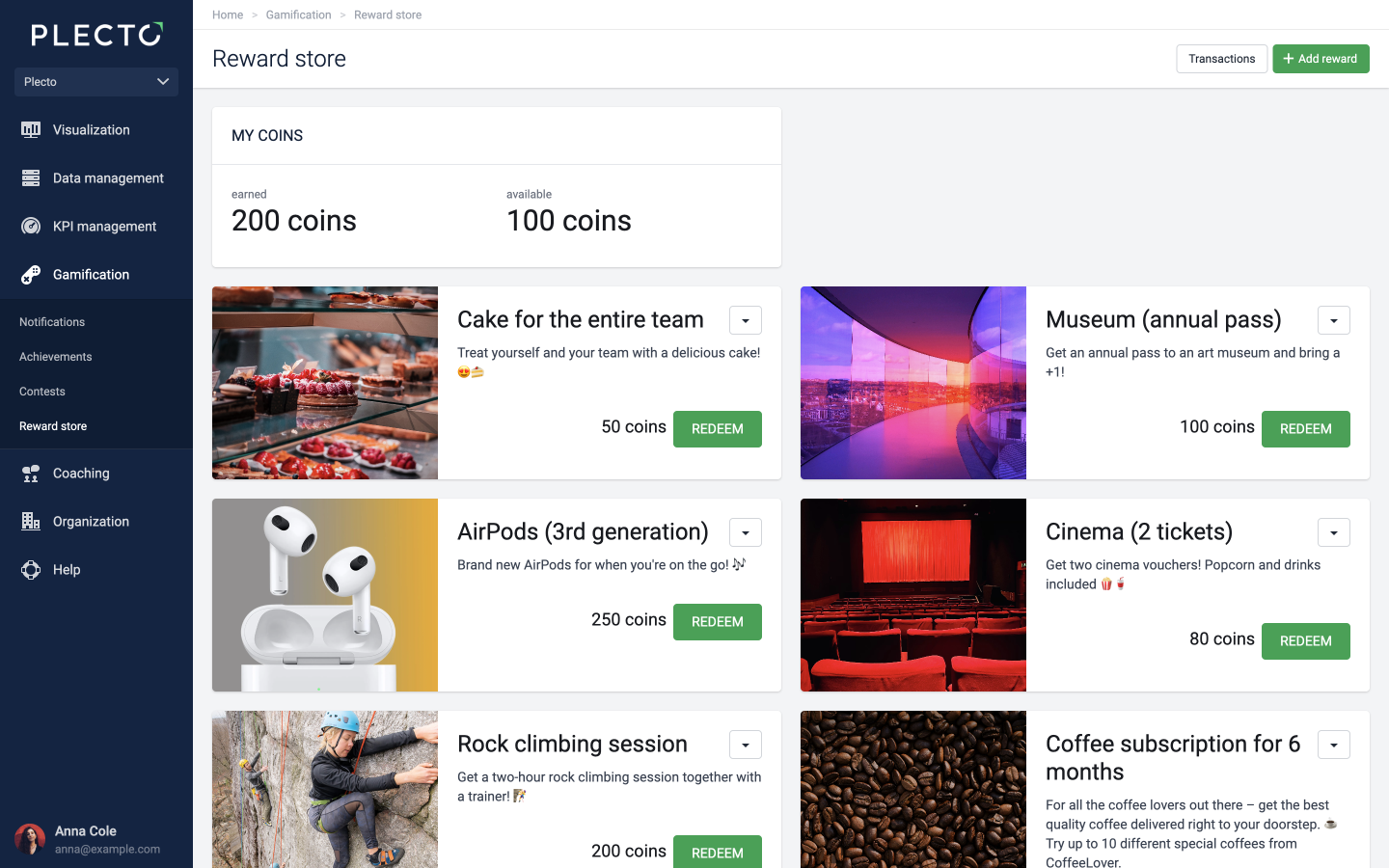Screen dimensions: 1389x868
Task: Select Gamification in the sidebar
Action: coord(96,274)
